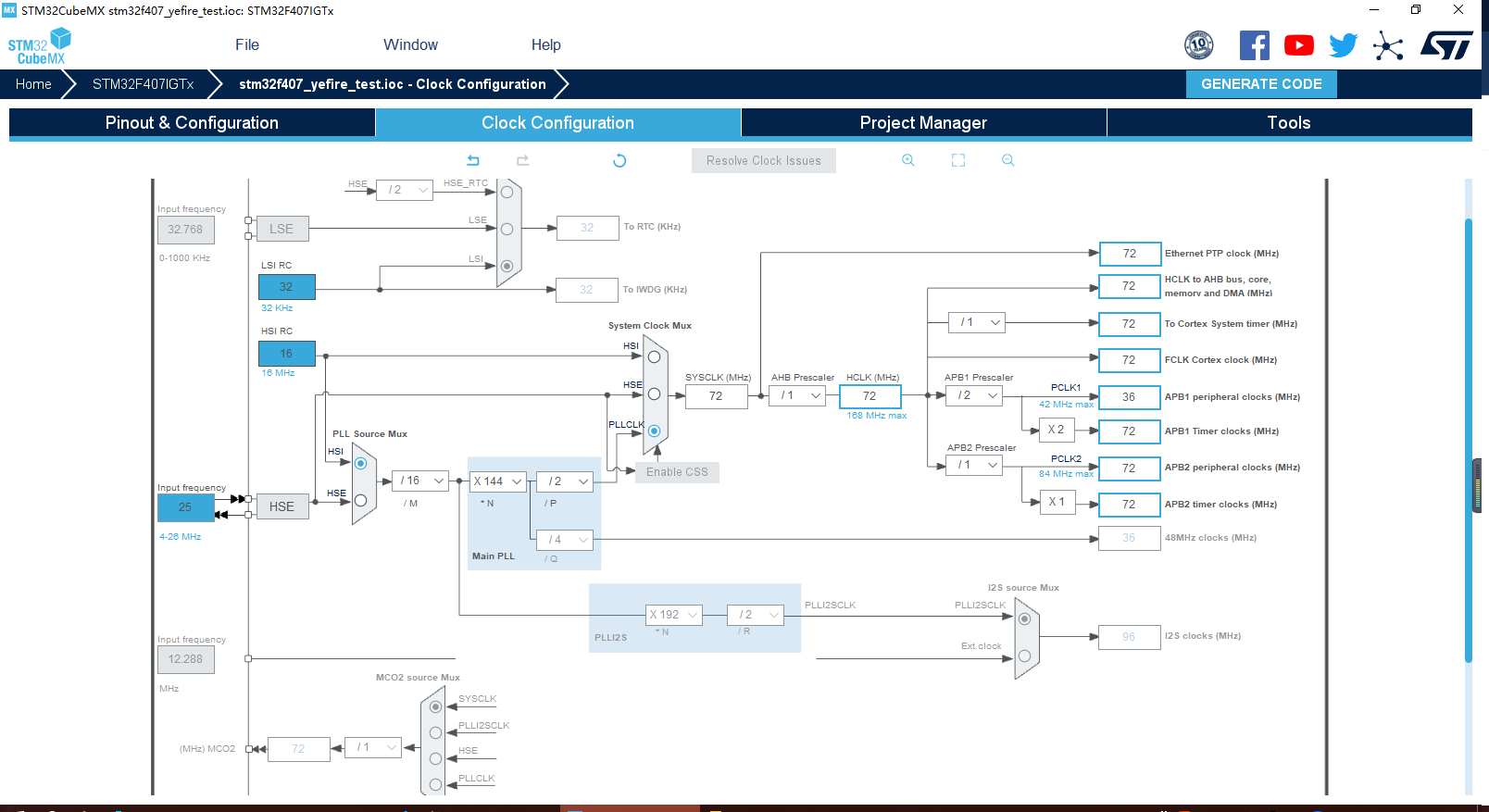Select HSE in MCO2 source Mux
Viewport: 1489px width, 812px height.
(x=435, y=758)
